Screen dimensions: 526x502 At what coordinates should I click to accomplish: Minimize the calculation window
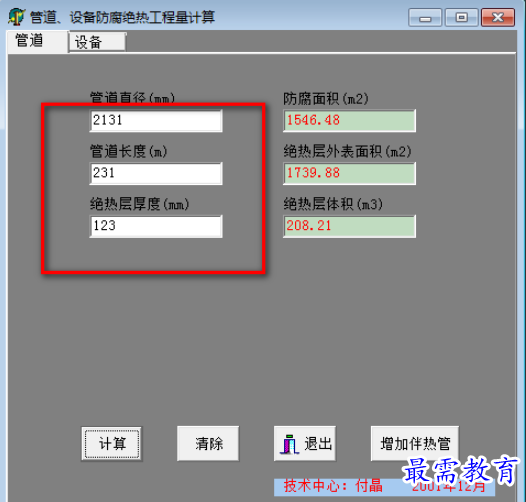pyautogui.click(x=425, y=17)
